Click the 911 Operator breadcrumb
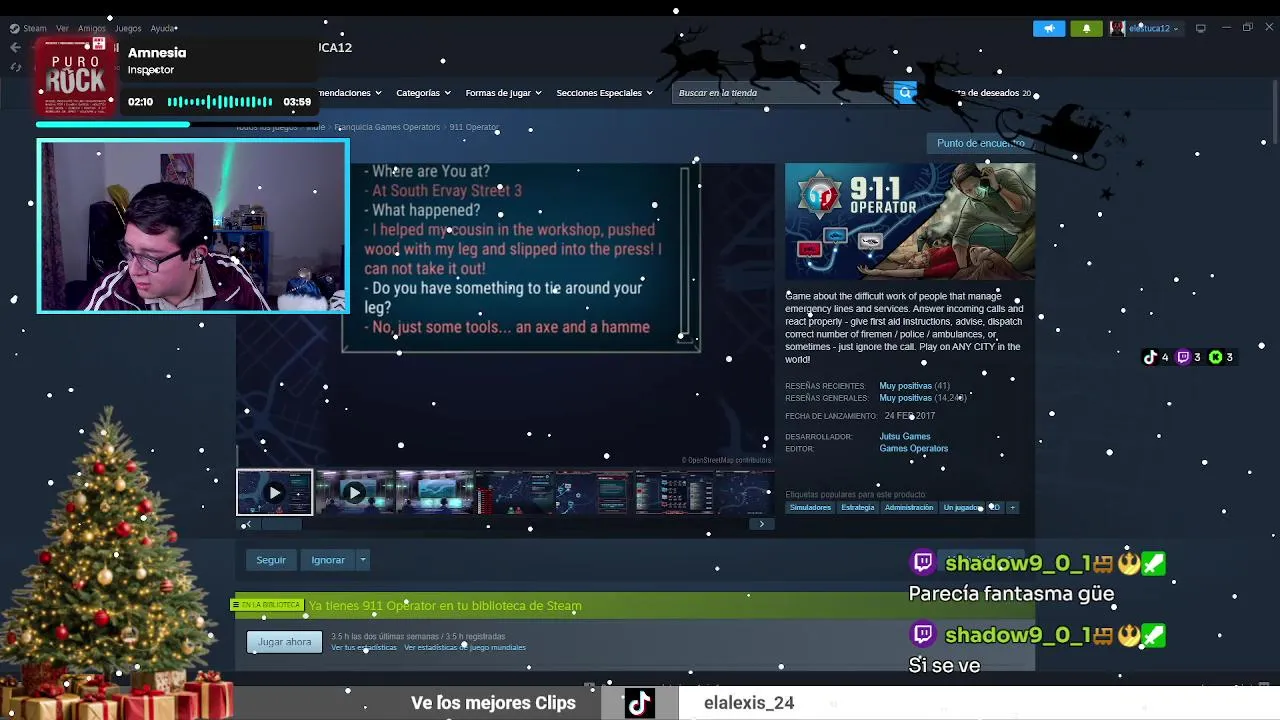This screenshot has height=720, width=1280. 474,127
